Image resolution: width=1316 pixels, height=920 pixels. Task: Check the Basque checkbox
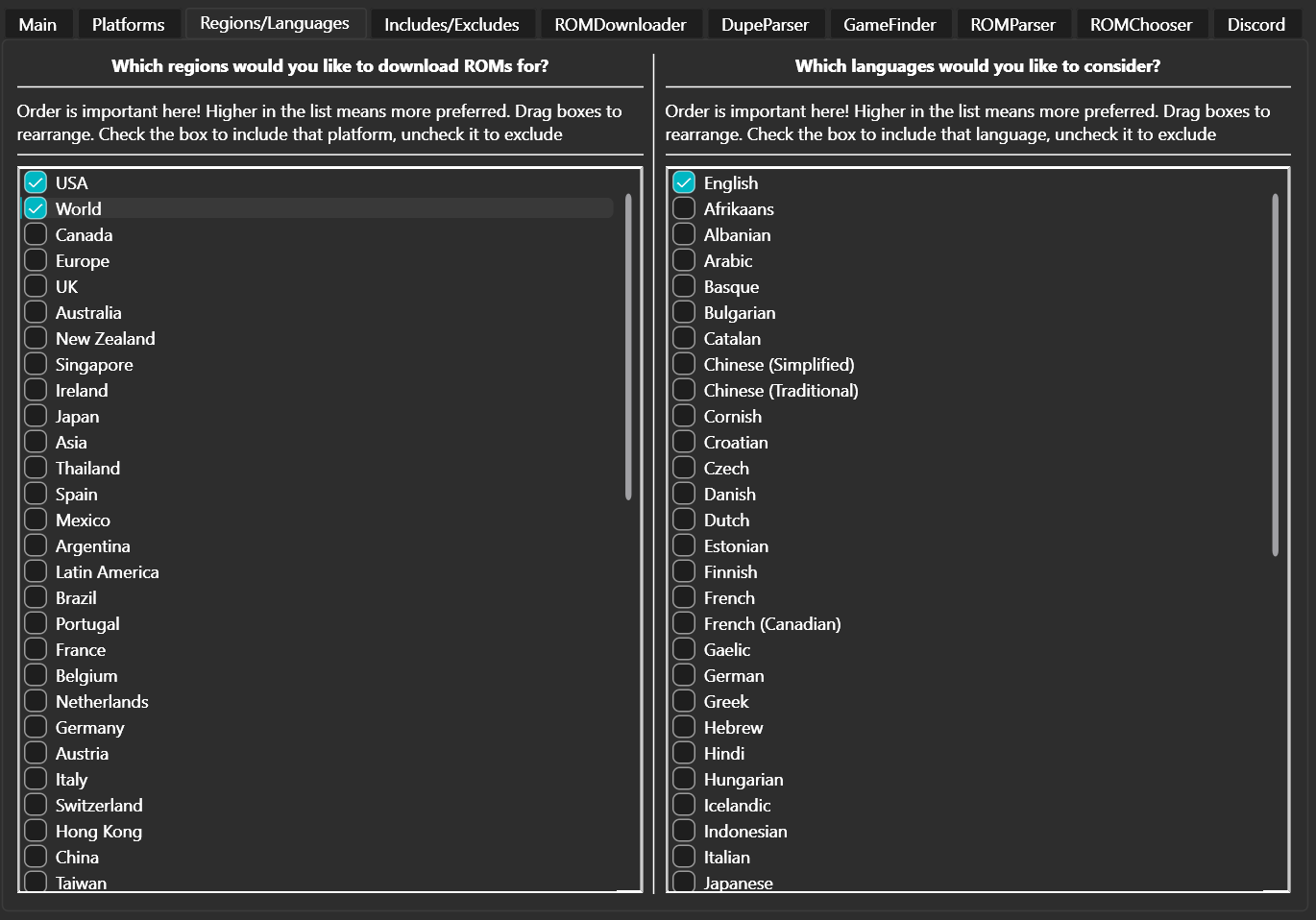(x=684, y=285)
